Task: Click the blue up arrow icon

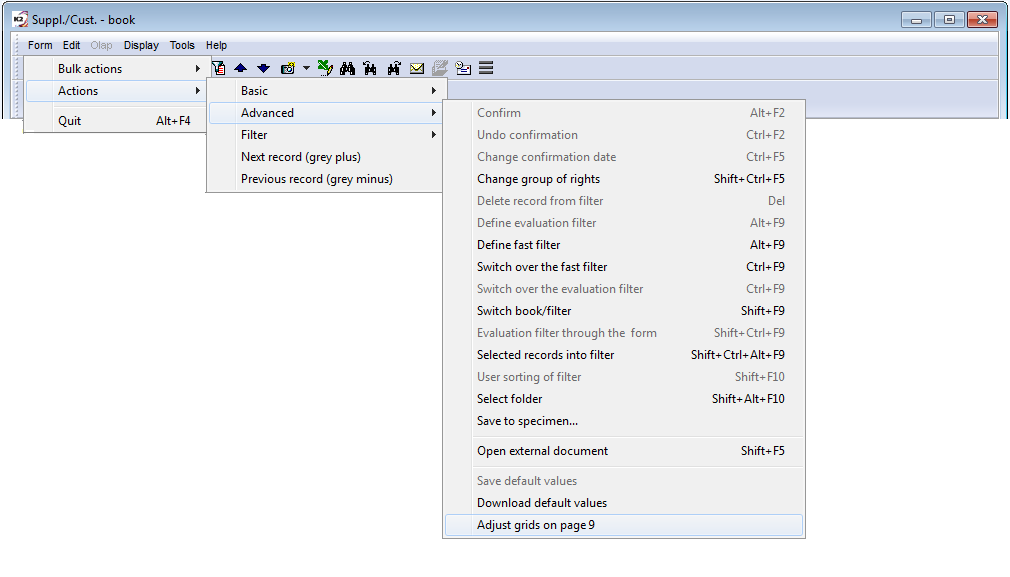Action: [240, 68]
